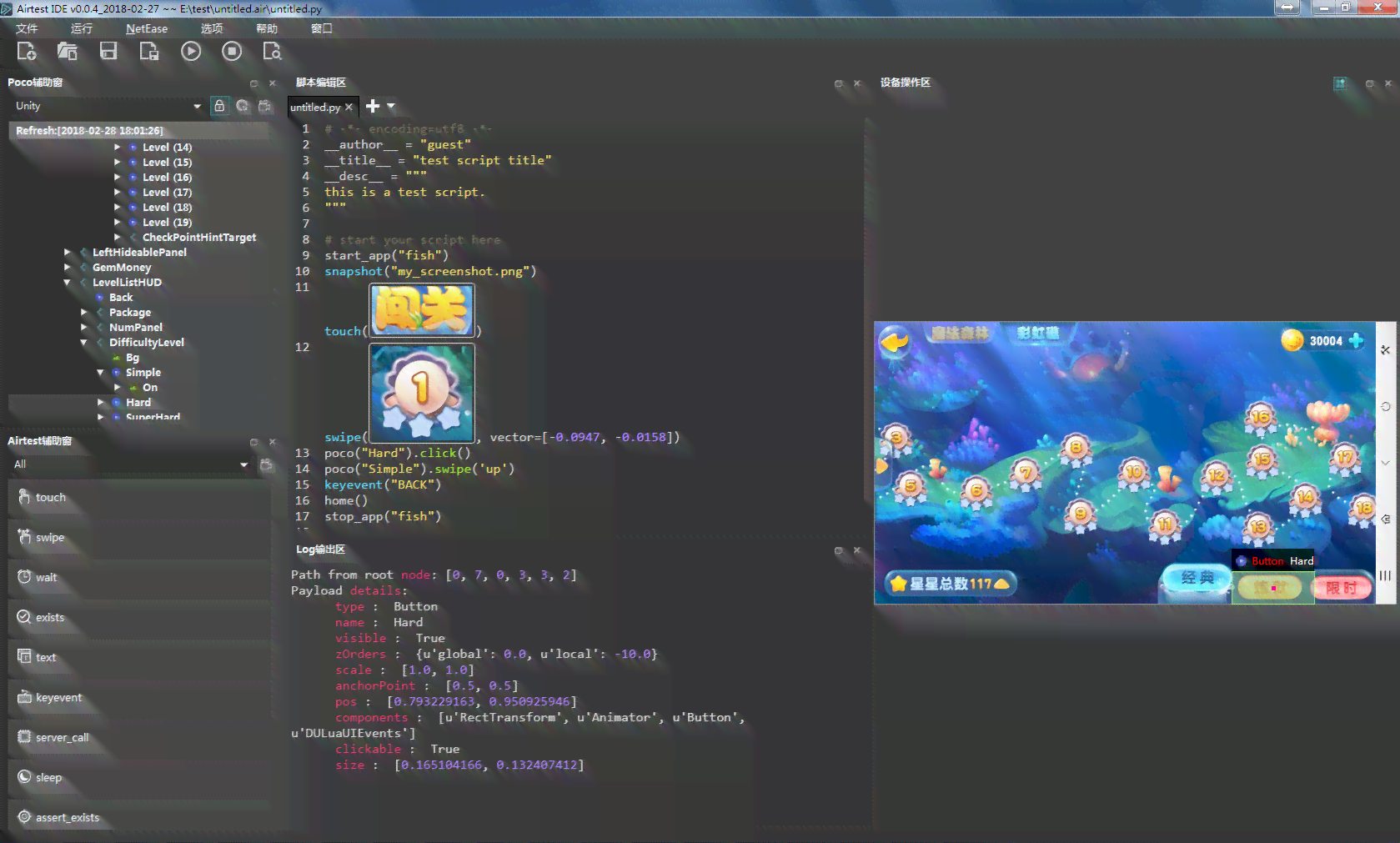
Task: Expand the Level (14) tree node
Action: tap(118, 148)
